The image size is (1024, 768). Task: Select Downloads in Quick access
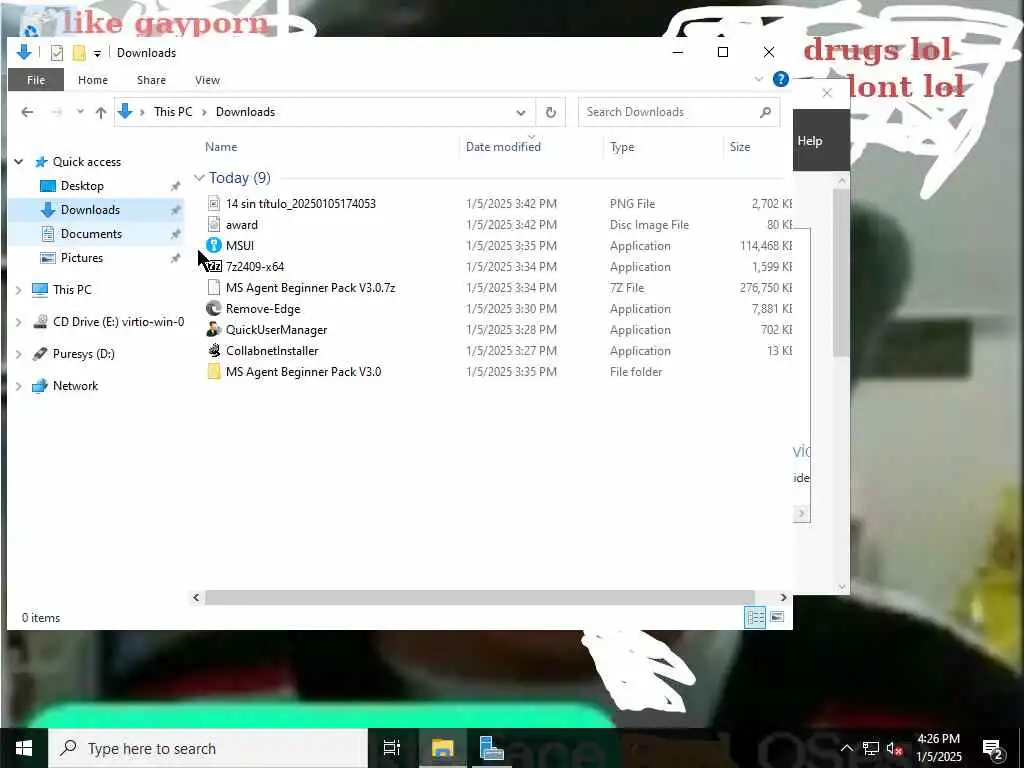coord(90,210)
